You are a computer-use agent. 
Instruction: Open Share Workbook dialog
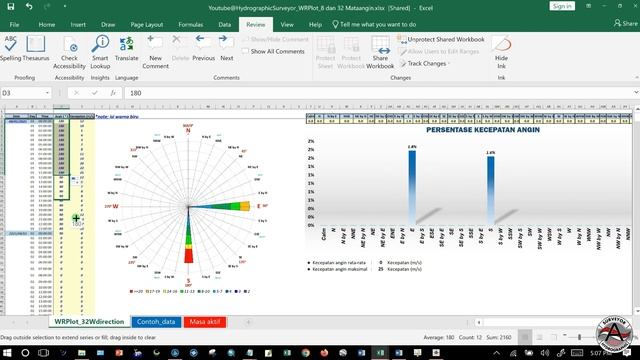click(380, 53)
